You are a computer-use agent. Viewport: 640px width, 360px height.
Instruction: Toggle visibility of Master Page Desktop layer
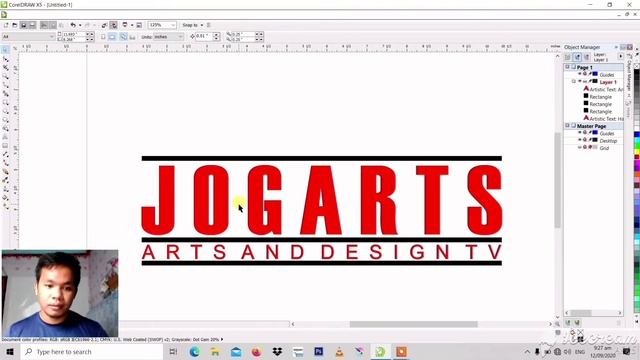pyautogui.click(x=580, y=140)
